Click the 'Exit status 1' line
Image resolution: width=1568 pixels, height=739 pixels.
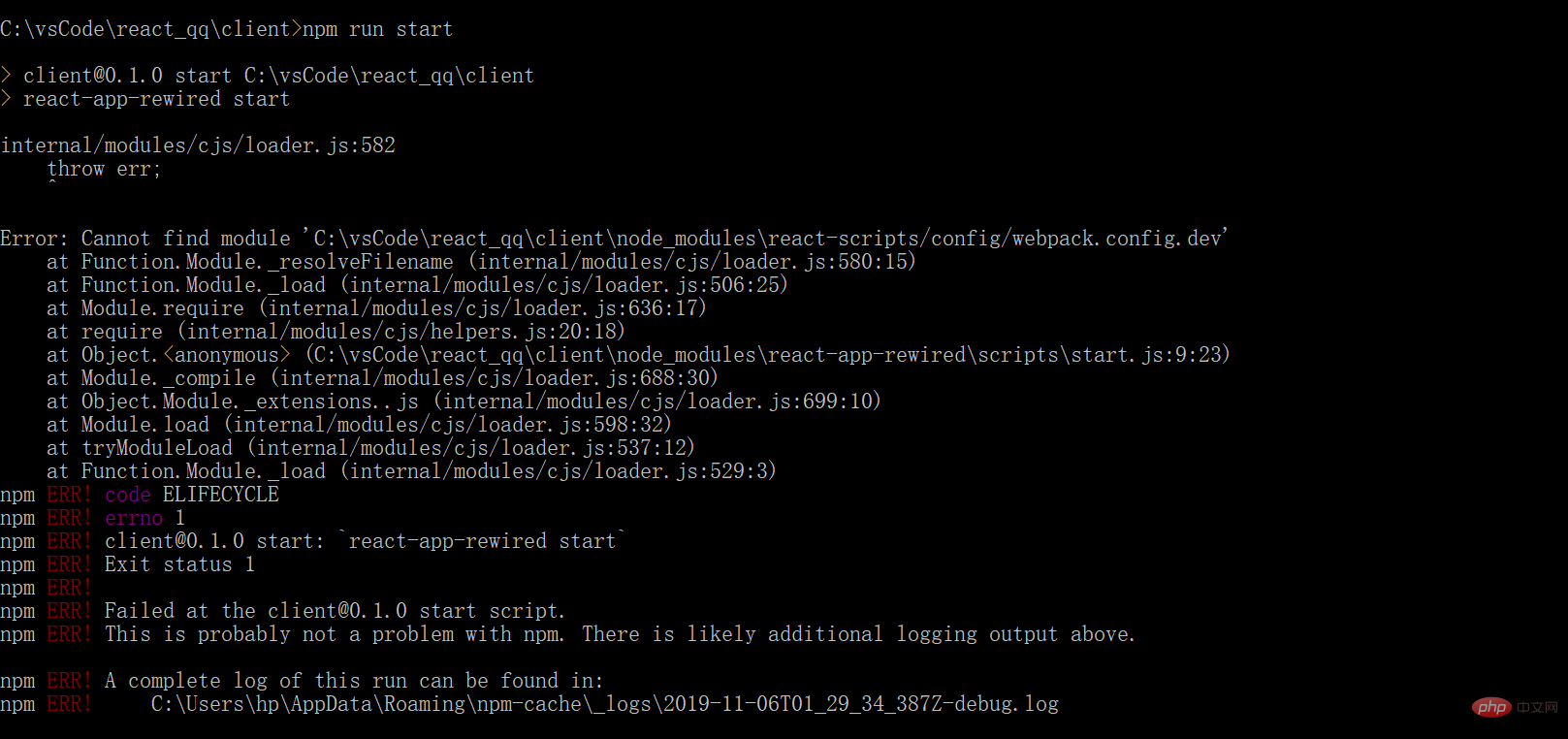179,564
